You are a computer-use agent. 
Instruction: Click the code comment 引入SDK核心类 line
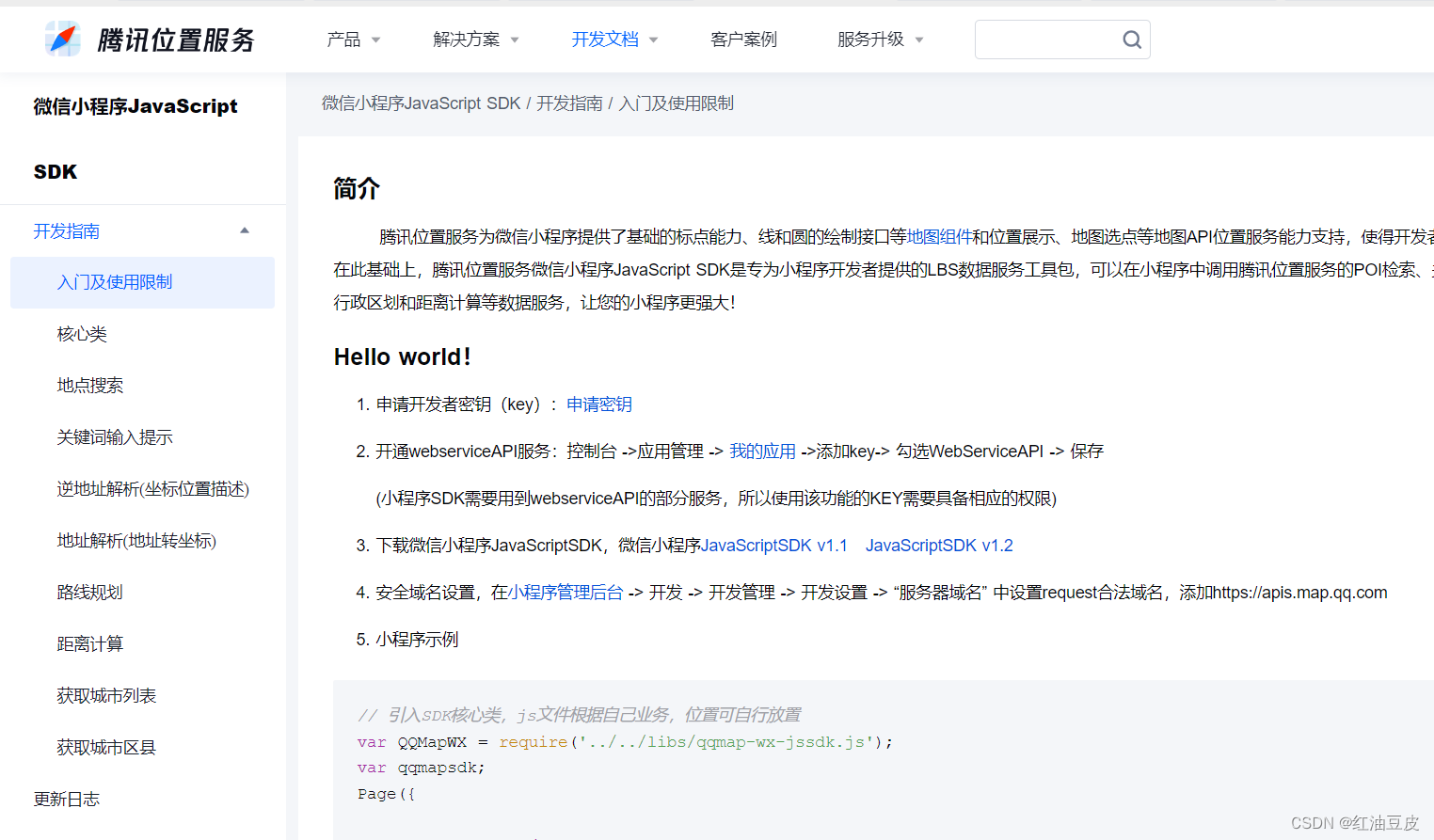[579, 715]
